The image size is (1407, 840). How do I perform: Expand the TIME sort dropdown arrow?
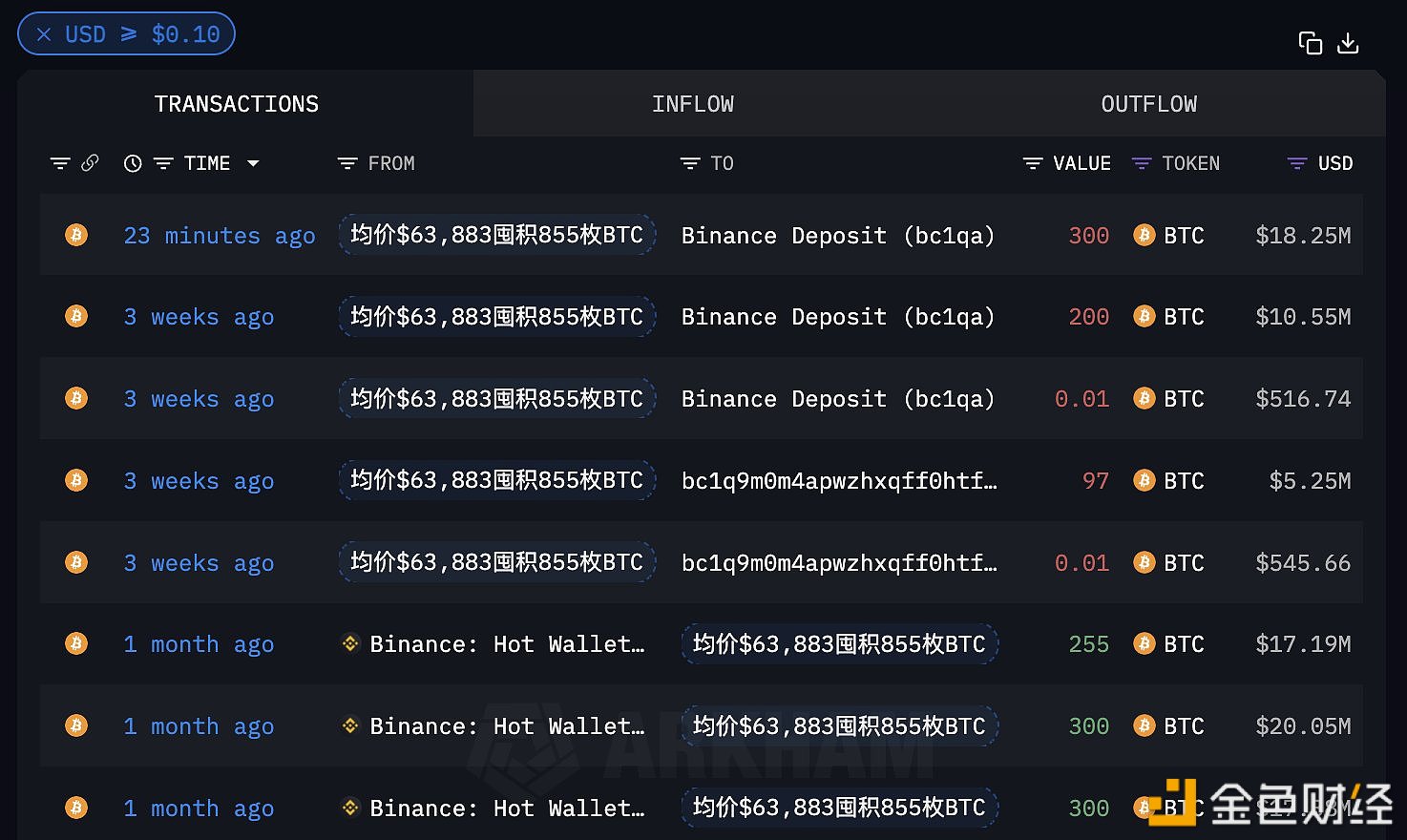[x=253, y=163]
